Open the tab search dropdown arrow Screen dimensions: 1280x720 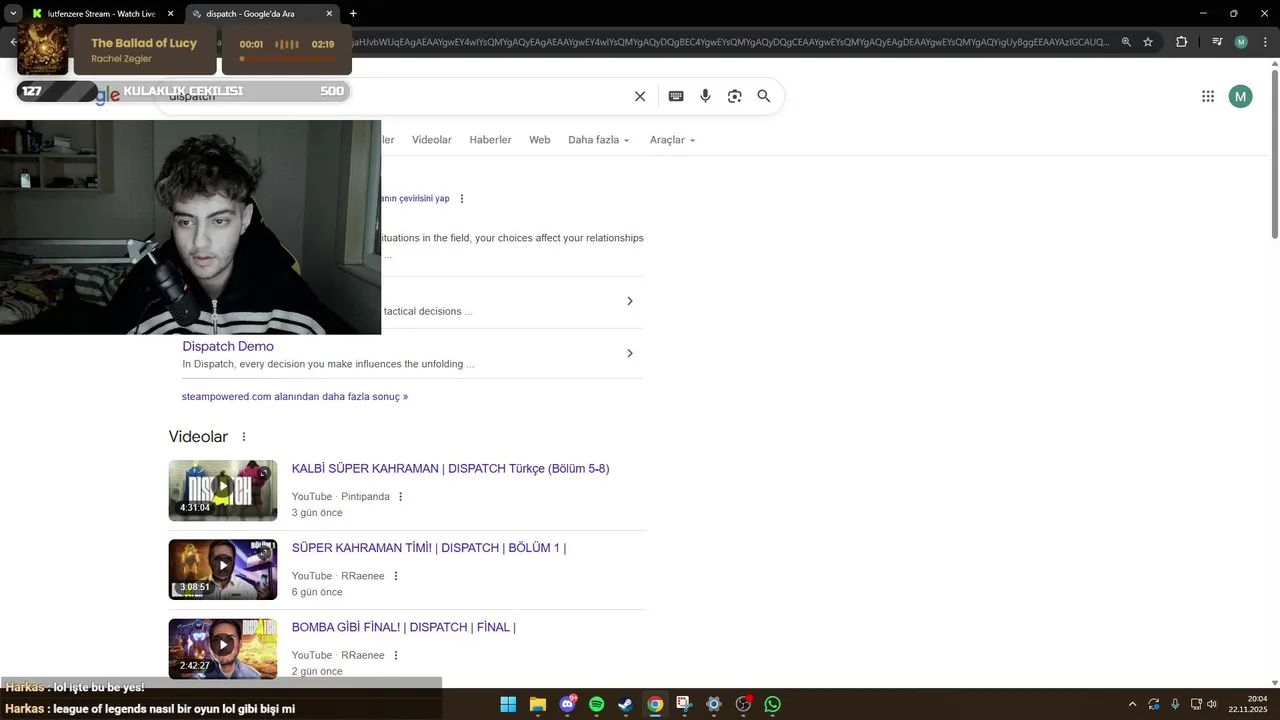[13, 14]
